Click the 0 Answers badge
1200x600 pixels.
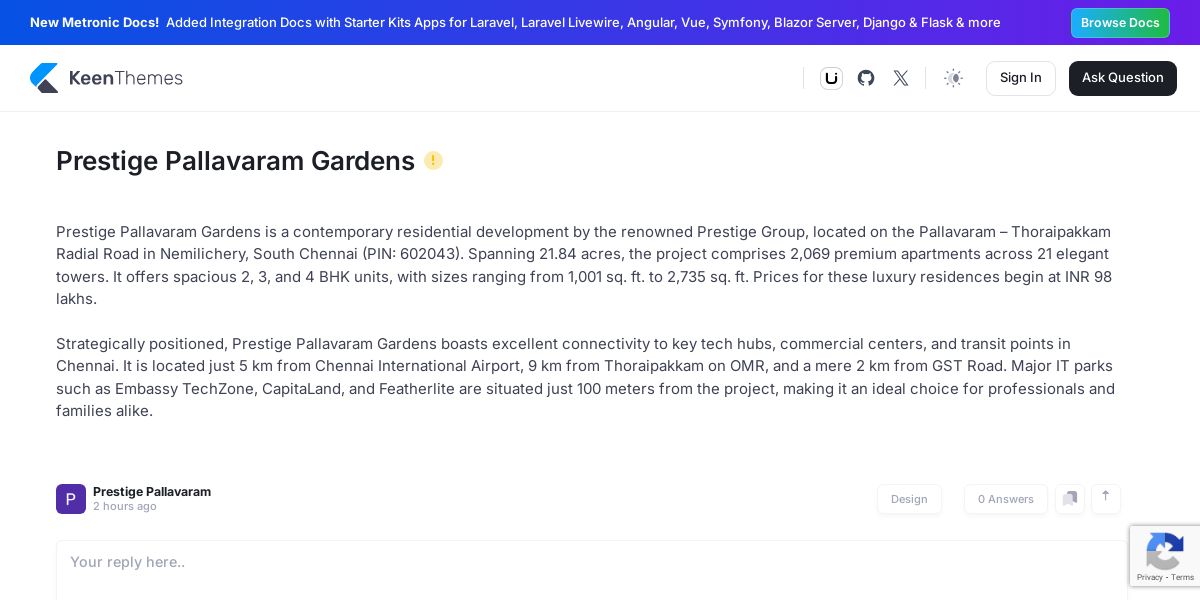pyautogui.click(x=1006, y=499)
